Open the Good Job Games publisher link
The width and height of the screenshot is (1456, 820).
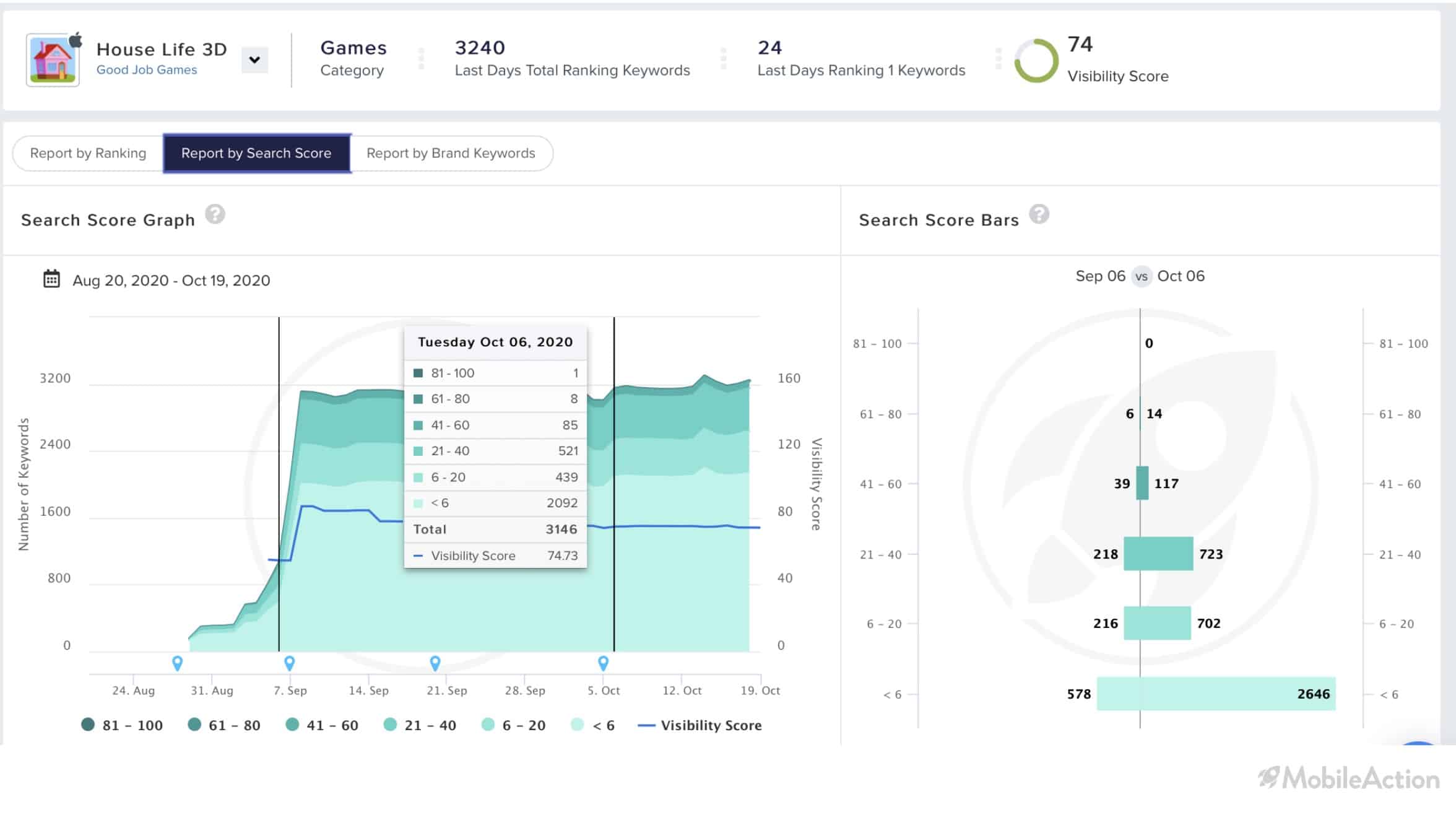pos(147,70)
